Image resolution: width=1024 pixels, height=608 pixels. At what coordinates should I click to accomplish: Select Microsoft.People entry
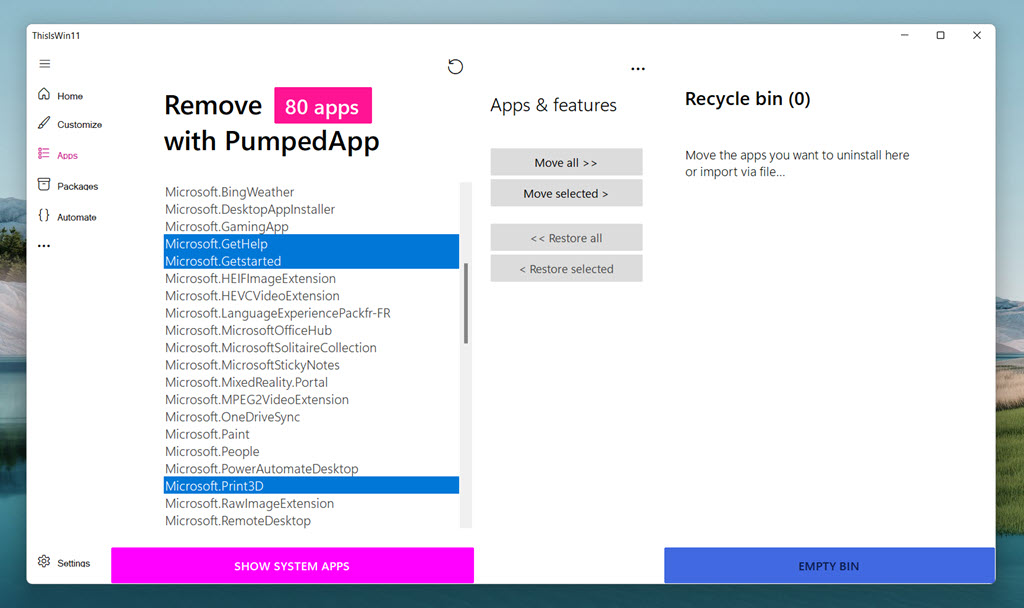[311, 451]
